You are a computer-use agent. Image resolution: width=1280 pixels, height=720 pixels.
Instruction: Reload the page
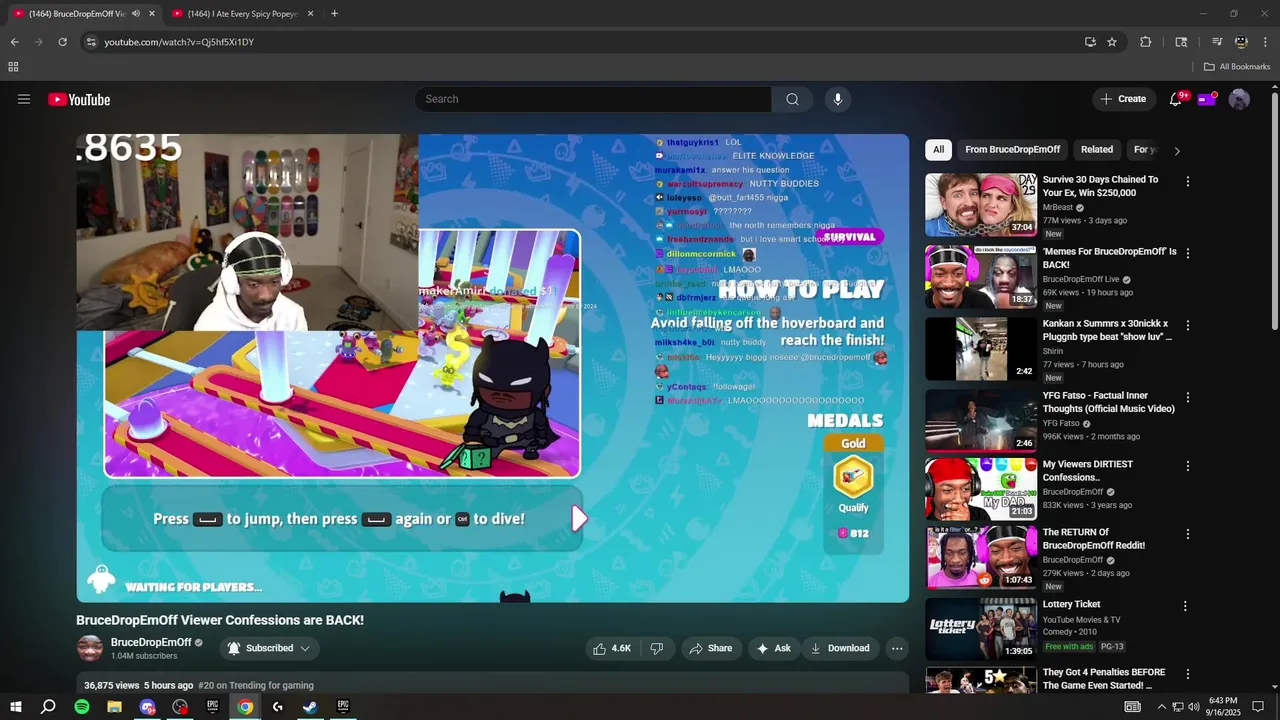click(x=62, y=42)
